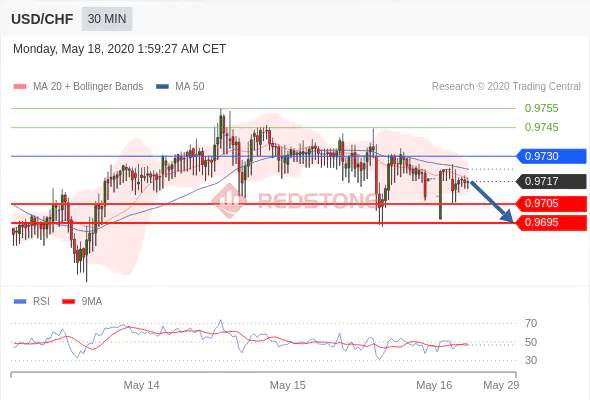Click the MA 50 legend label
This screenshot has width=590, height=400.
pyautogui.click(x=190, y=87)
